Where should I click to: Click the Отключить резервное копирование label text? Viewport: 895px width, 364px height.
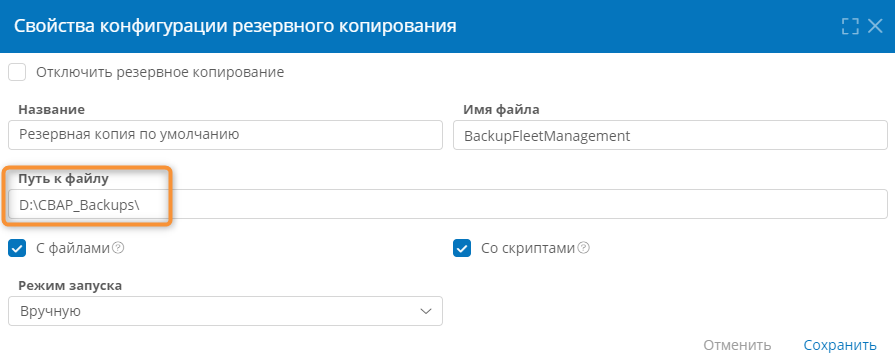tap(160, 72)
